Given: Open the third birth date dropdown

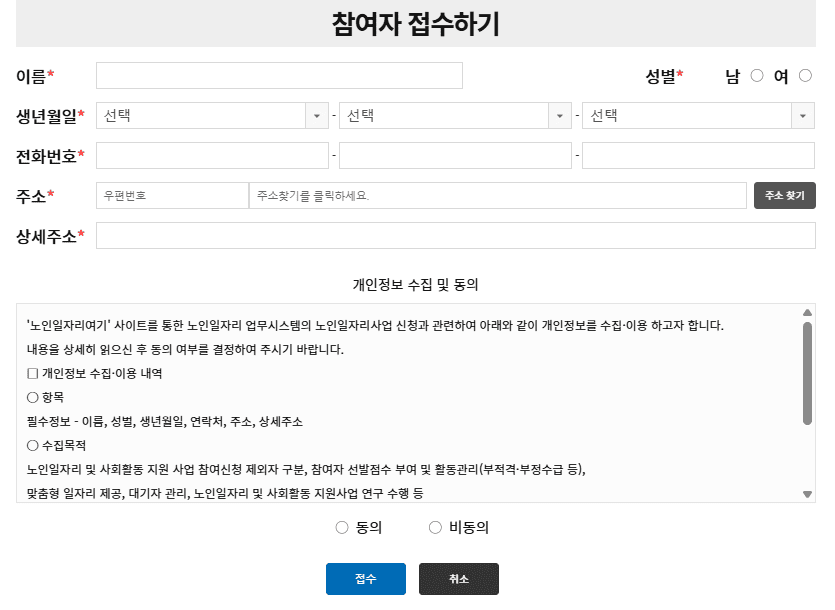Looking at the screenshot, I should pos(698,116).
